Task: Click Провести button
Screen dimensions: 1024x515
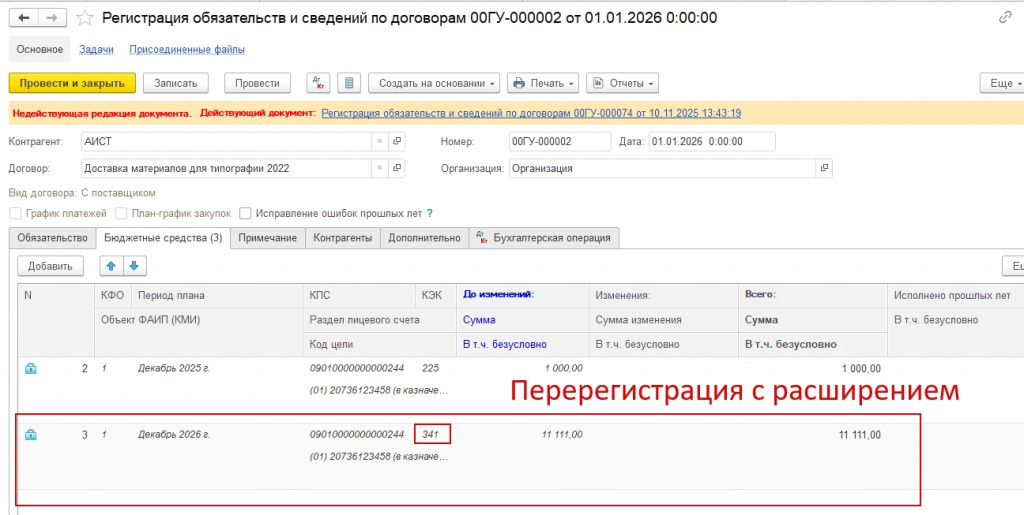Action: (x=257, y=83)
